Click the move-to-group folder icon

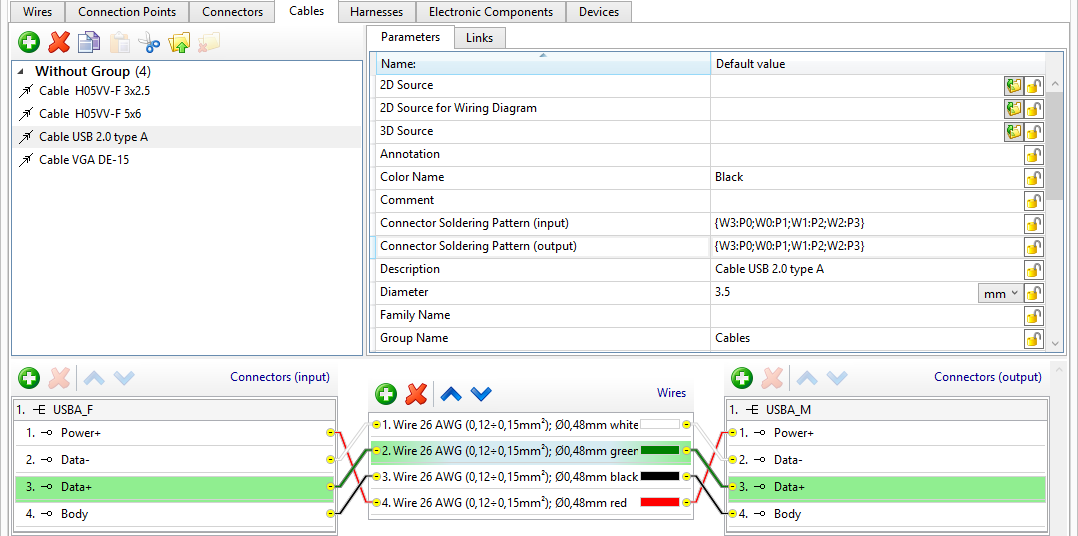[x=179, y=42]
